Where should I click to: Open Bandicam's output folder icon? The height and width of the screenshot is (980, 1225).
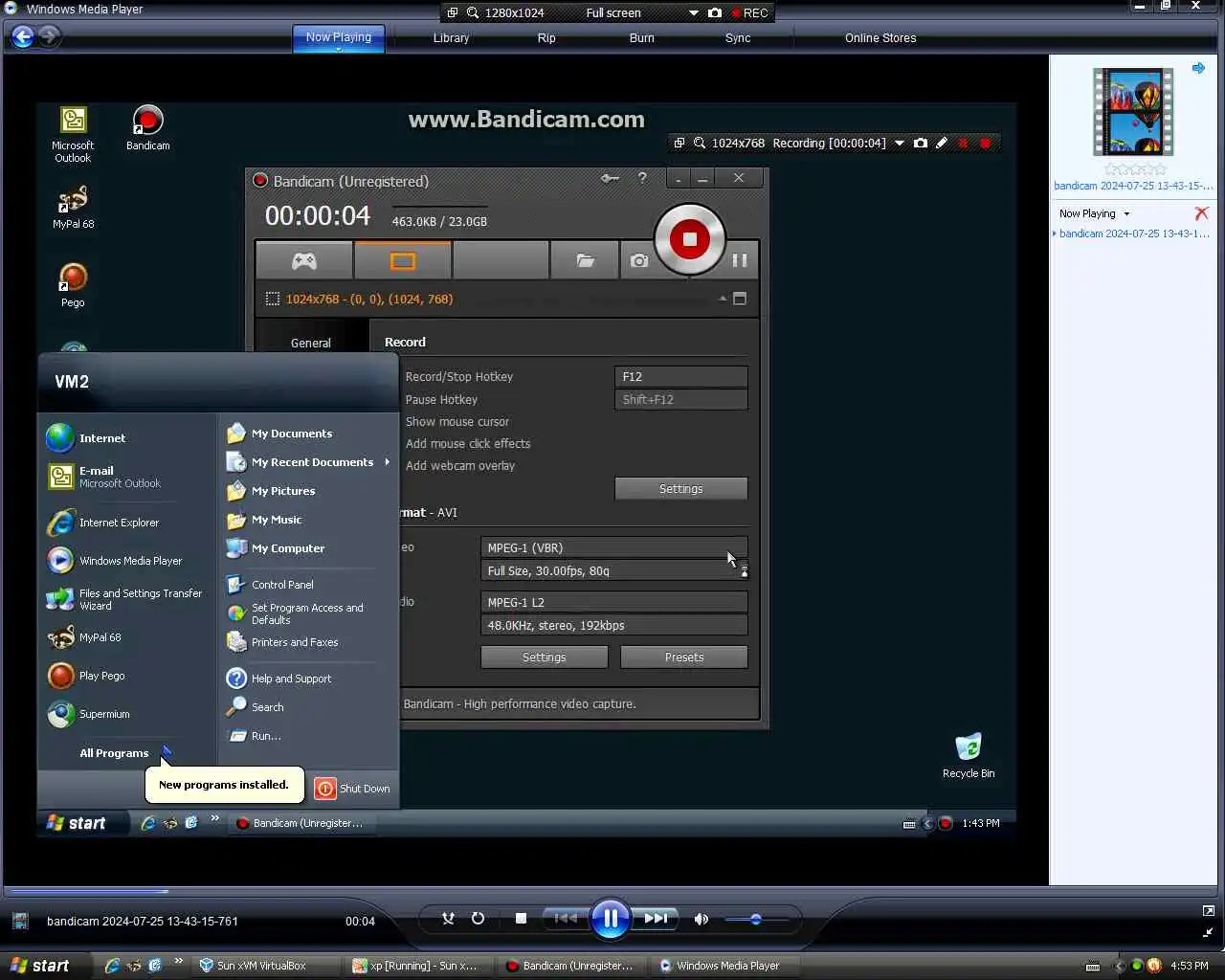click(585, 260)
